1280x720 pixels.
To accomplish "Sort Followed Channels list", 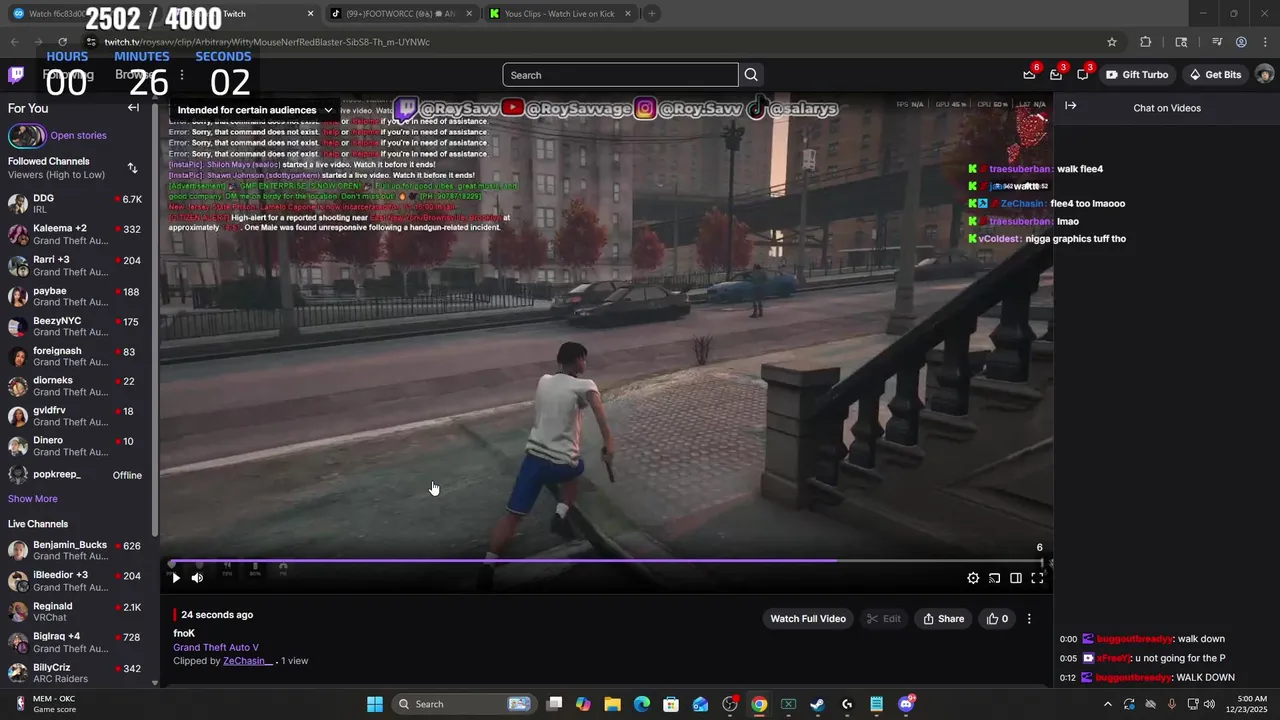I will coord(132,168).
